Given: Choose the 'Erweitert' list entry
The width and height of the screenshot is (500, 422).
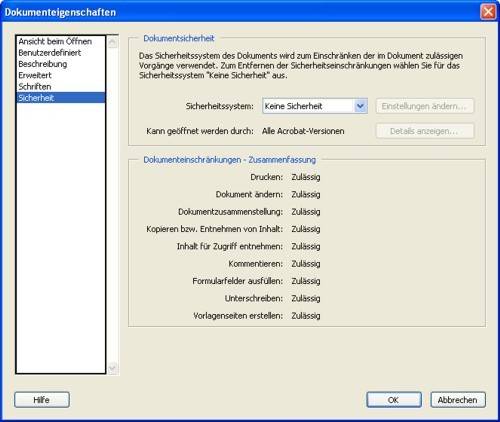Looking at the screenshot, I should [35, 75].
